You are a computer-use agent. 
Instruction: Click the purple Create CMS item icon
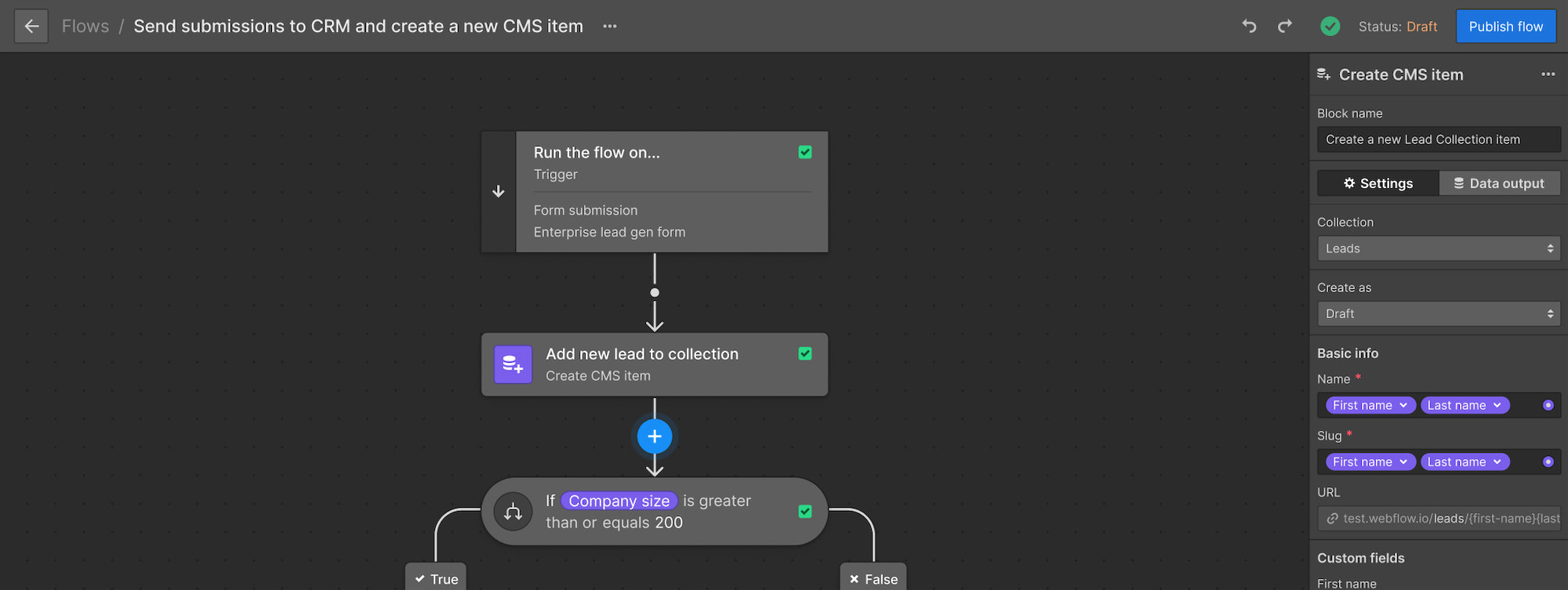513,364
